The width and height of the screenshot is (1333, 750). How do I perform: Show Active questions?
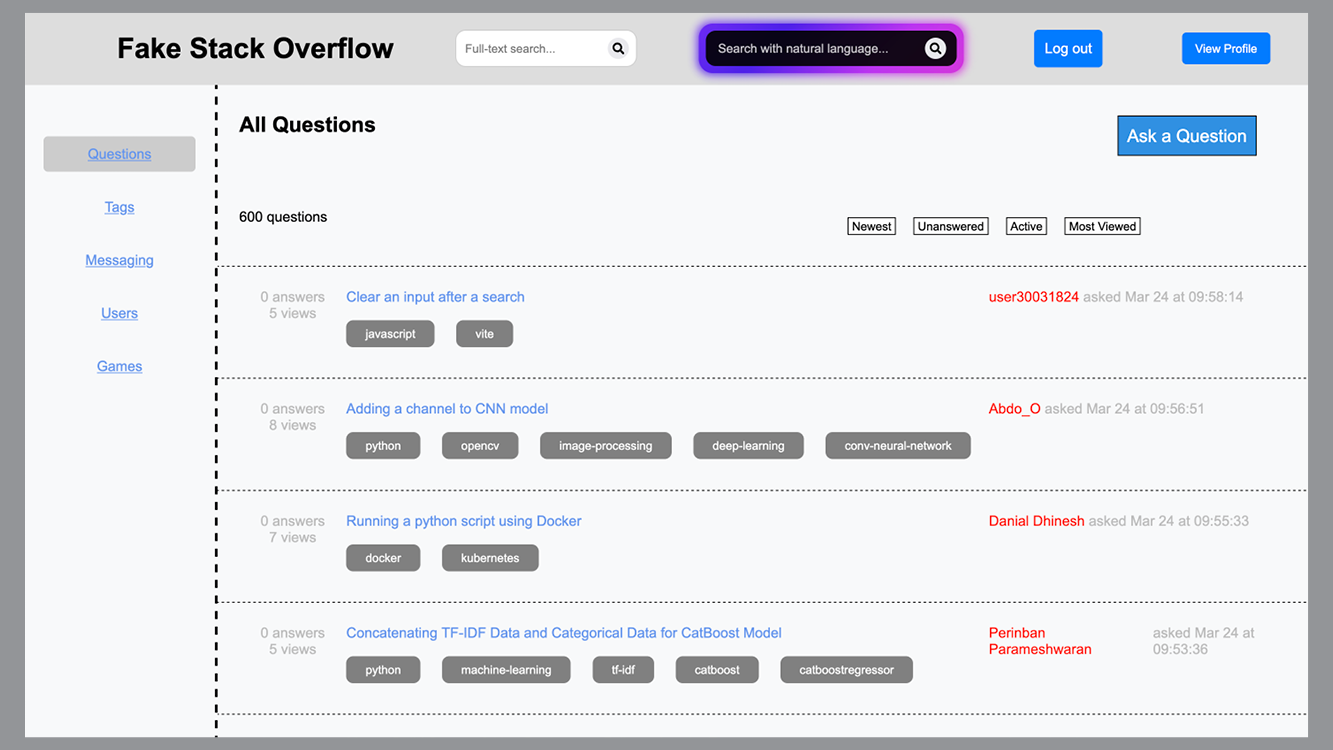[x=1026, y=226]
